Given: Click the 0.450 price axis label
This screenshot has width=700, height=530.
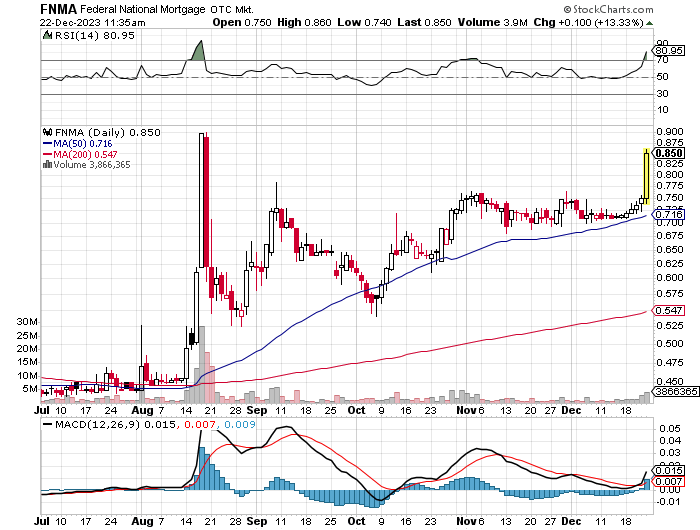Looking at the screenshot, I should click(x=670, y=381).
